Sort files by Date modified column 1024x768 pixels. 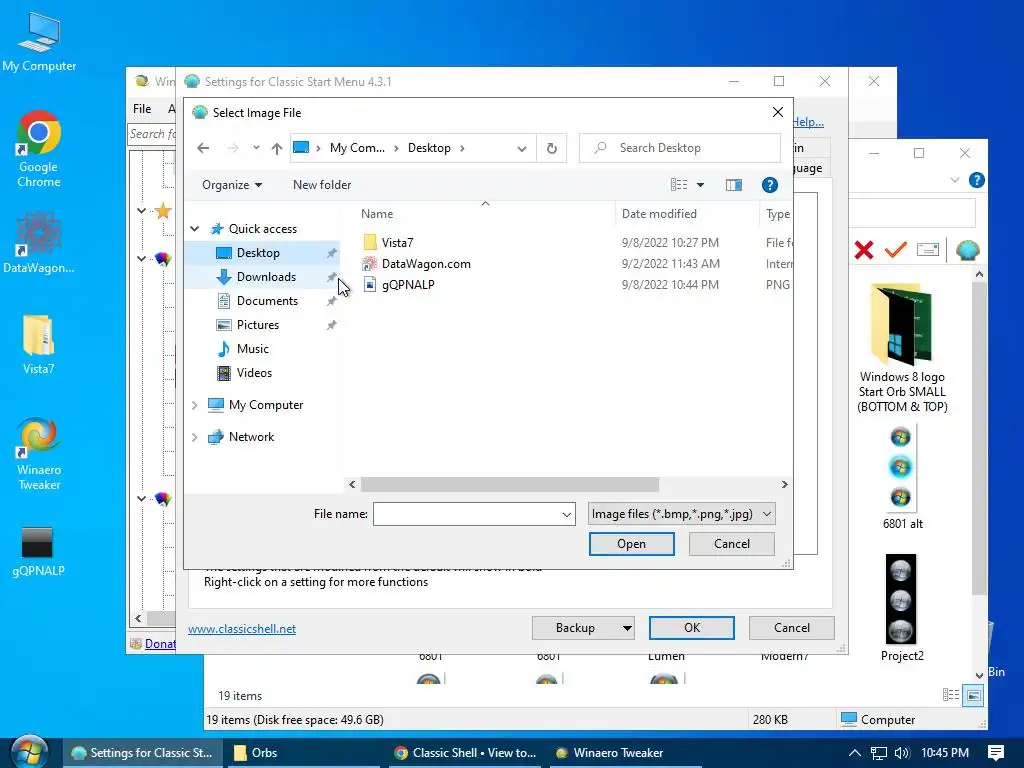pyautogui.click(x=659, y=214)
